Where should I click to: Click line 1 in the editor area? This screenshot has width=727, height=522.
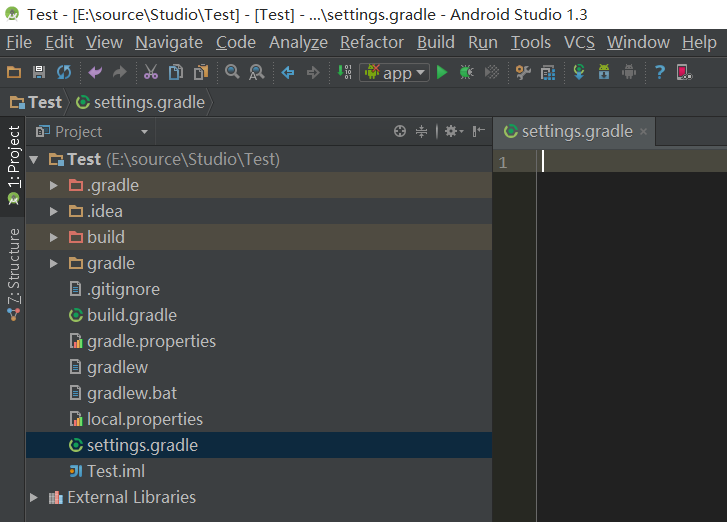pyautogui.click(x=632, y=161)
